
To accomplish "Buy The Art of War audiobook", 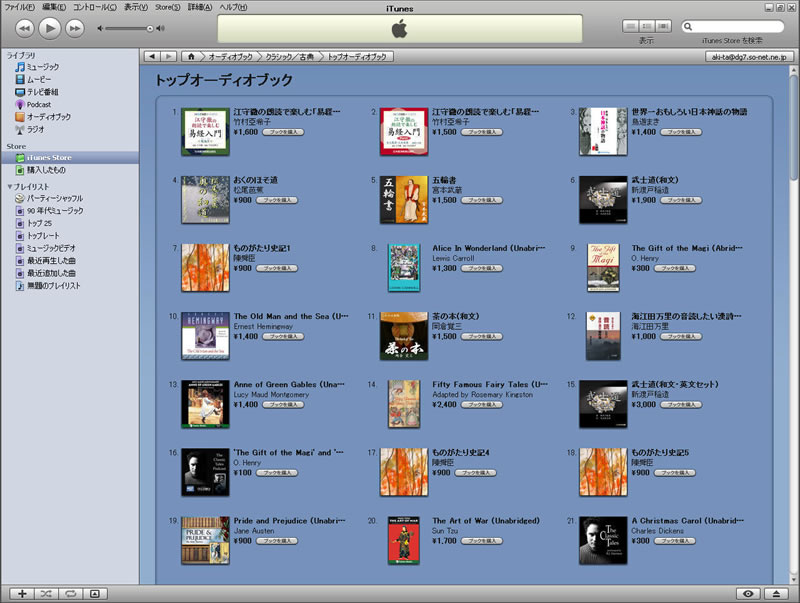I will pyautogui.click(x=482, y=541).
